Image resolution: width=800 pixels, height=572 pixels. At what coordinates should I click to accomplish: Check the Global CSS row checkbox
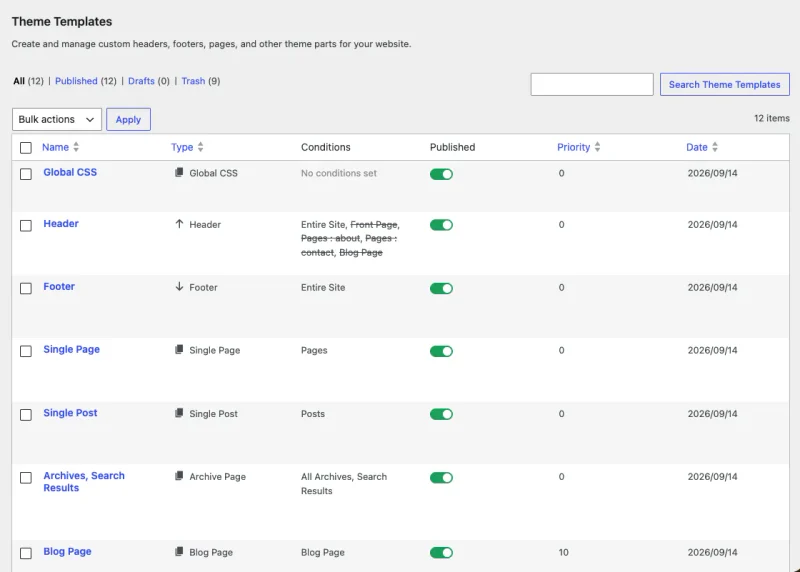[26, 174]
